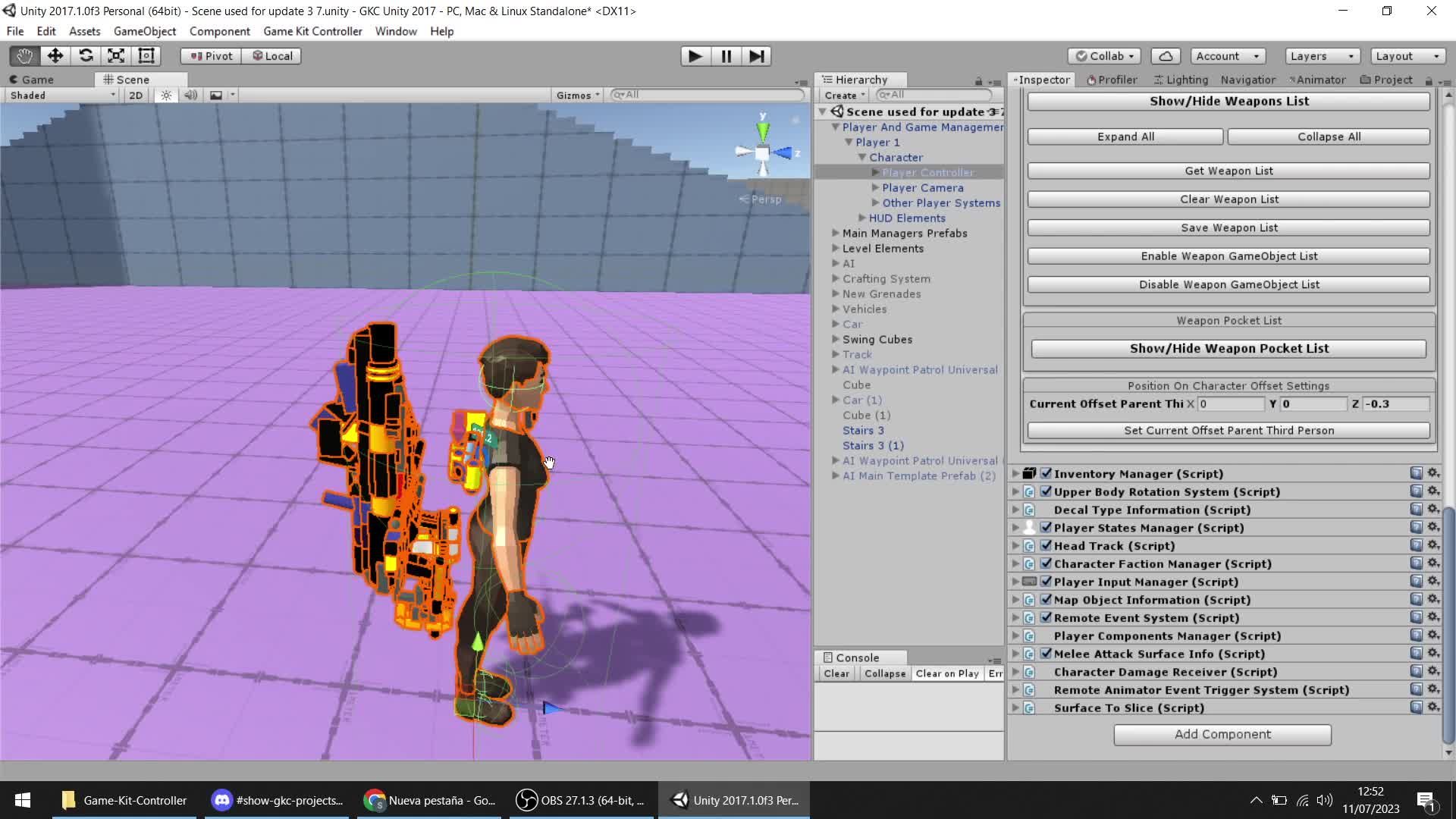Expand the Vehicles hierarchy item
The width and height of the screenshot is (1456, 819).
point(836,309)
